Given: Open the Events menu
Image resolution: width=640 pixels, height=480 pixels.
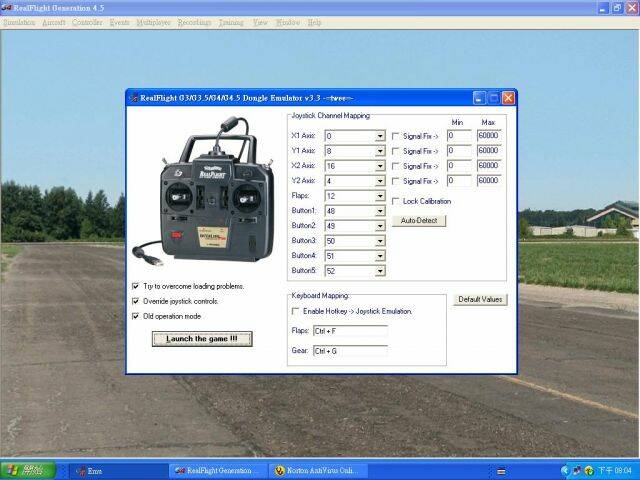Looking at the screenshot, I should click(120, 22).
